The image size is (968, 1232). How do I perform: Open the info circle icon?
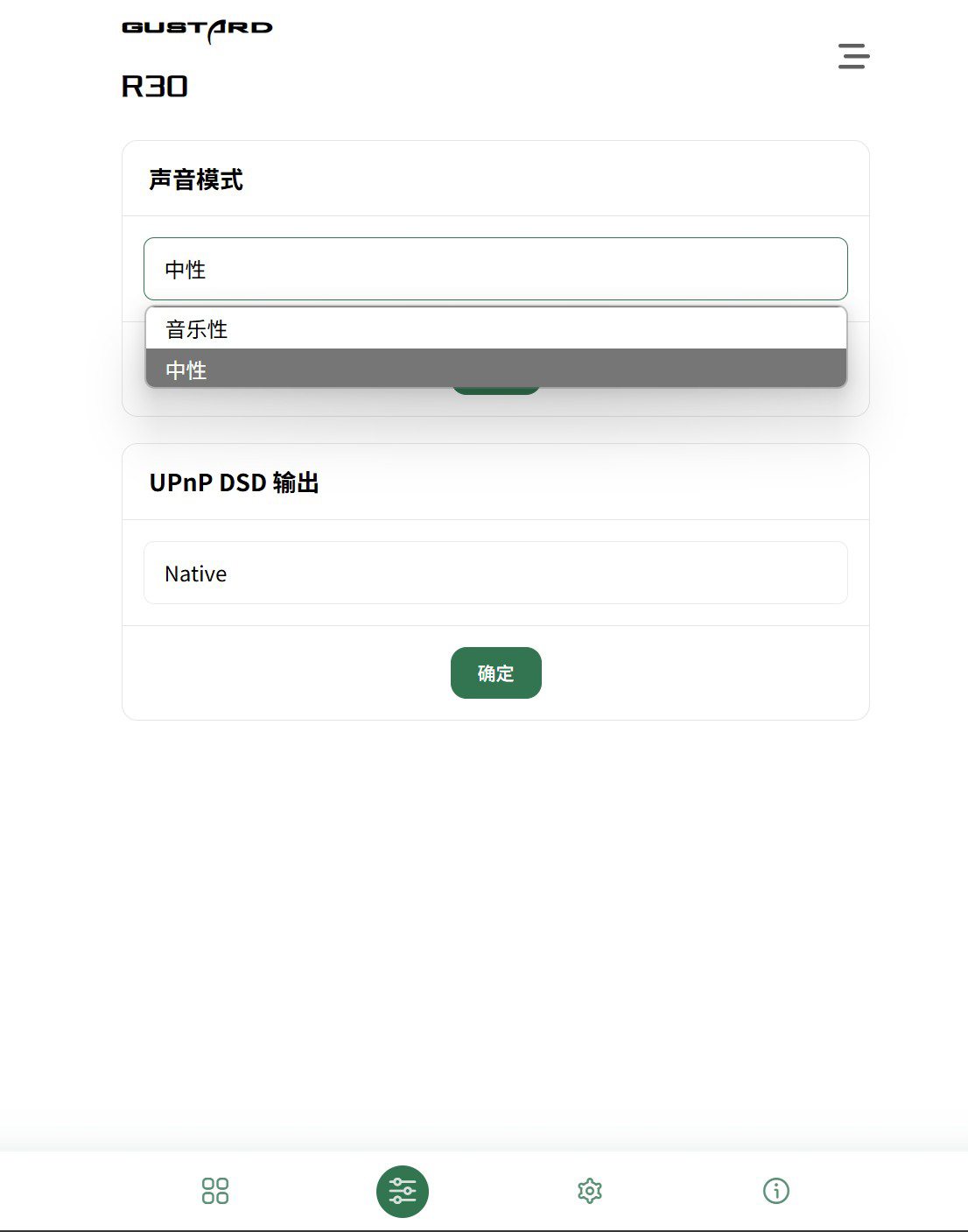tap(776, 1191)
